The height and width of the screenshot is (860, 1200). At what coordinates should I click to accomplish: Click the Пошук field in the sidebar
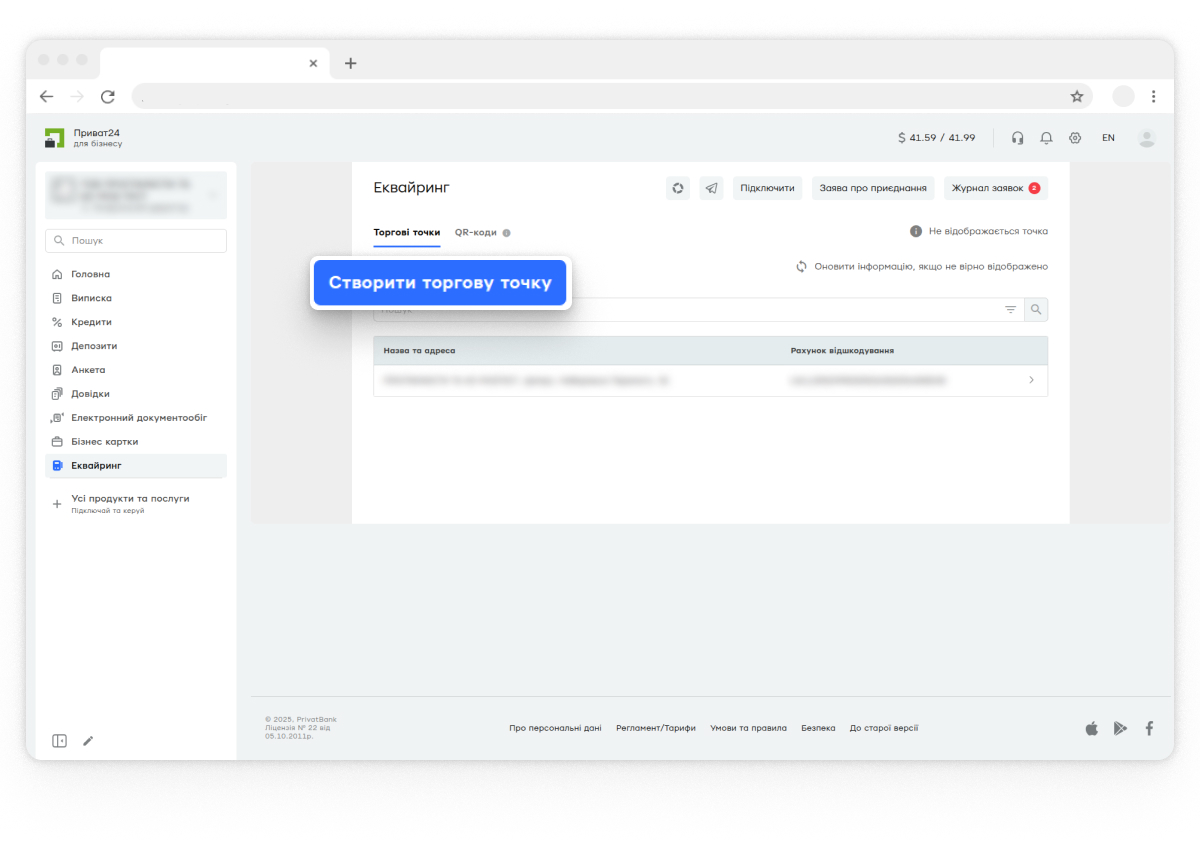(136, 241)
